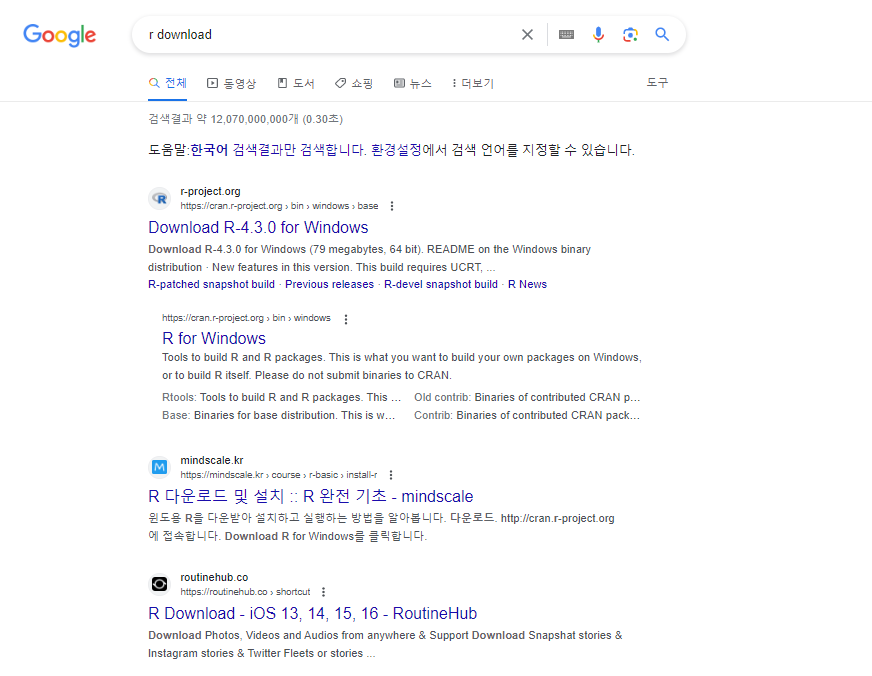This screenshot has height=676, width=872.
Task: Switch to the 도서 (Books) tab
Action: click(x=296, y=83)
